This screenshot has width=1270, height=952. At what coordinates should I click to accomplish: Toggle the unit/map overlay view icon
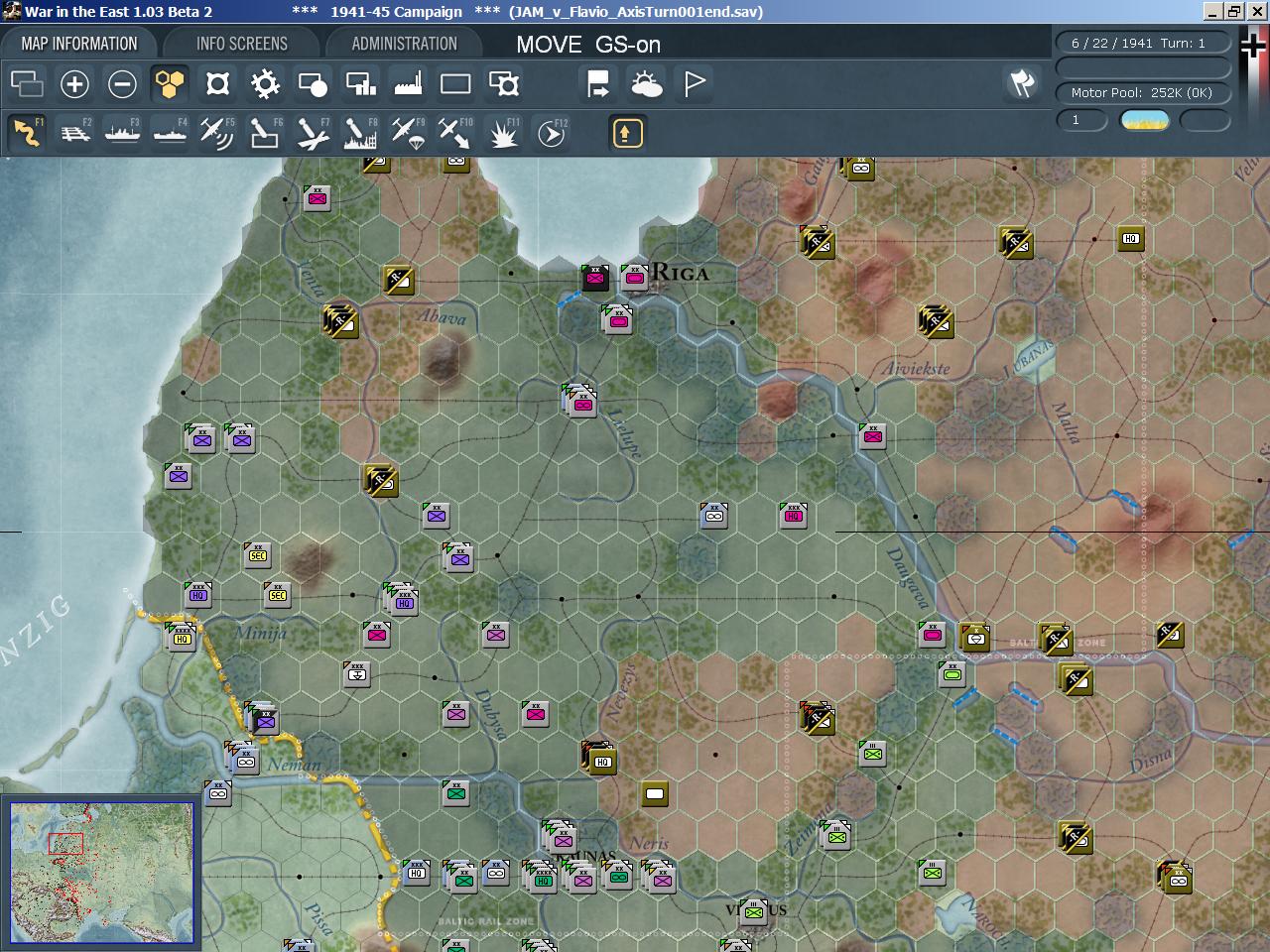[x=27, y=84]
